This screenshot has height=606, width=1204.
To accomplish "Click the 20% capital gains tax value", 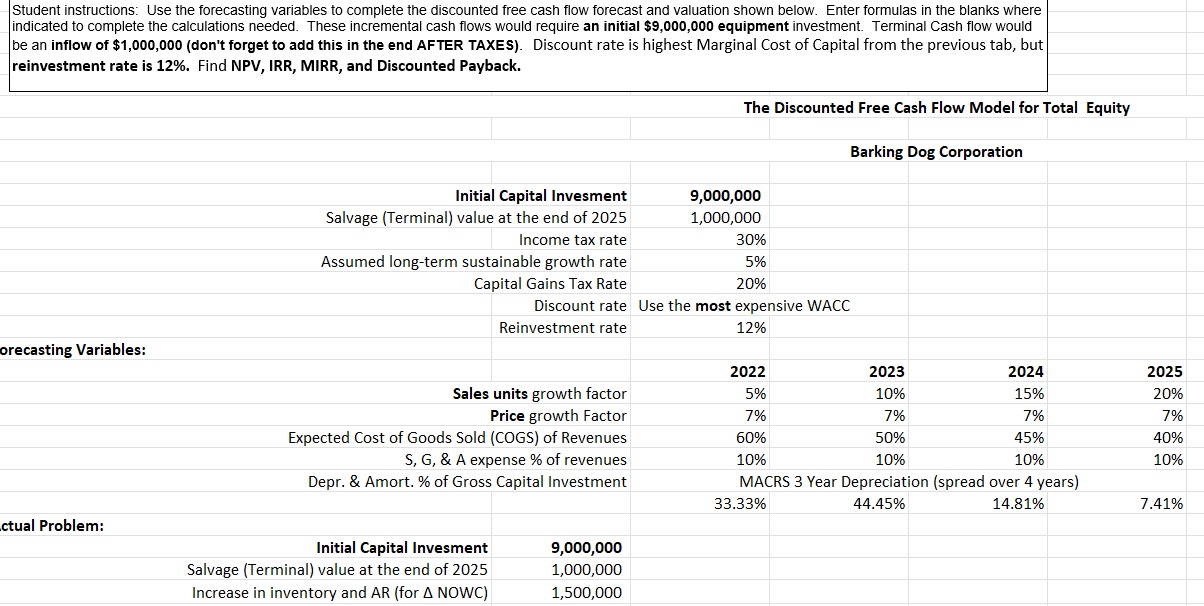I will pyautogui.click(x=751, y=283).
